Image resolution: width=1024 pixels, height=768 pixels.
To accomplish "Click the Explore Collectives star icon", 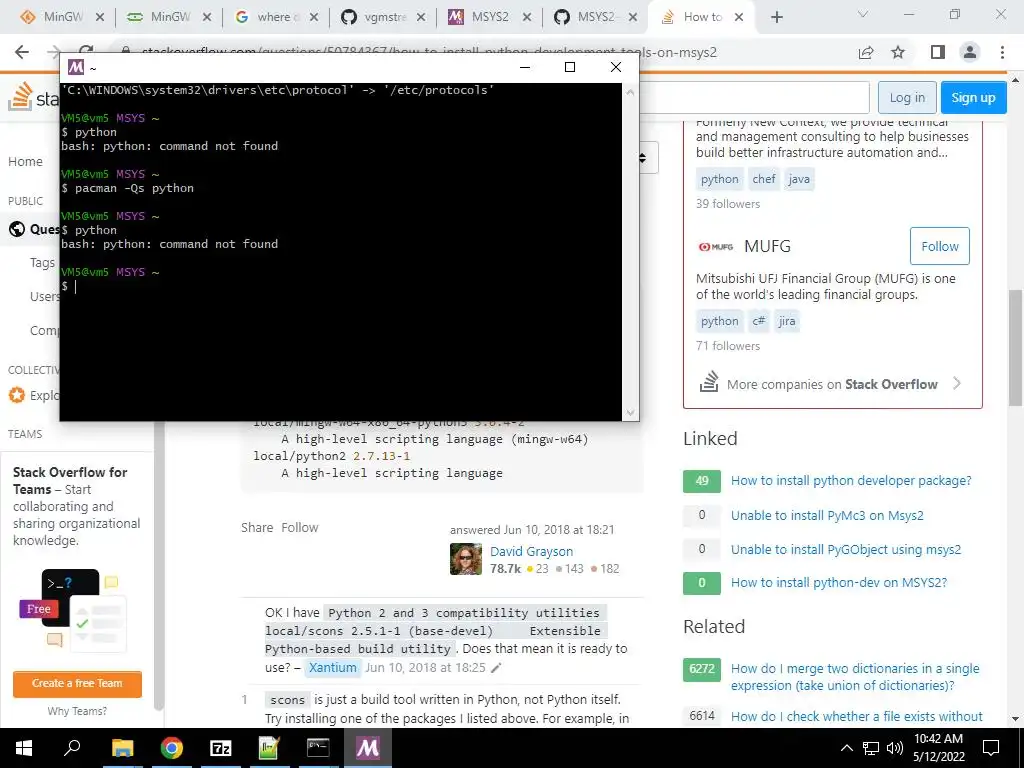I will point(17,395).
